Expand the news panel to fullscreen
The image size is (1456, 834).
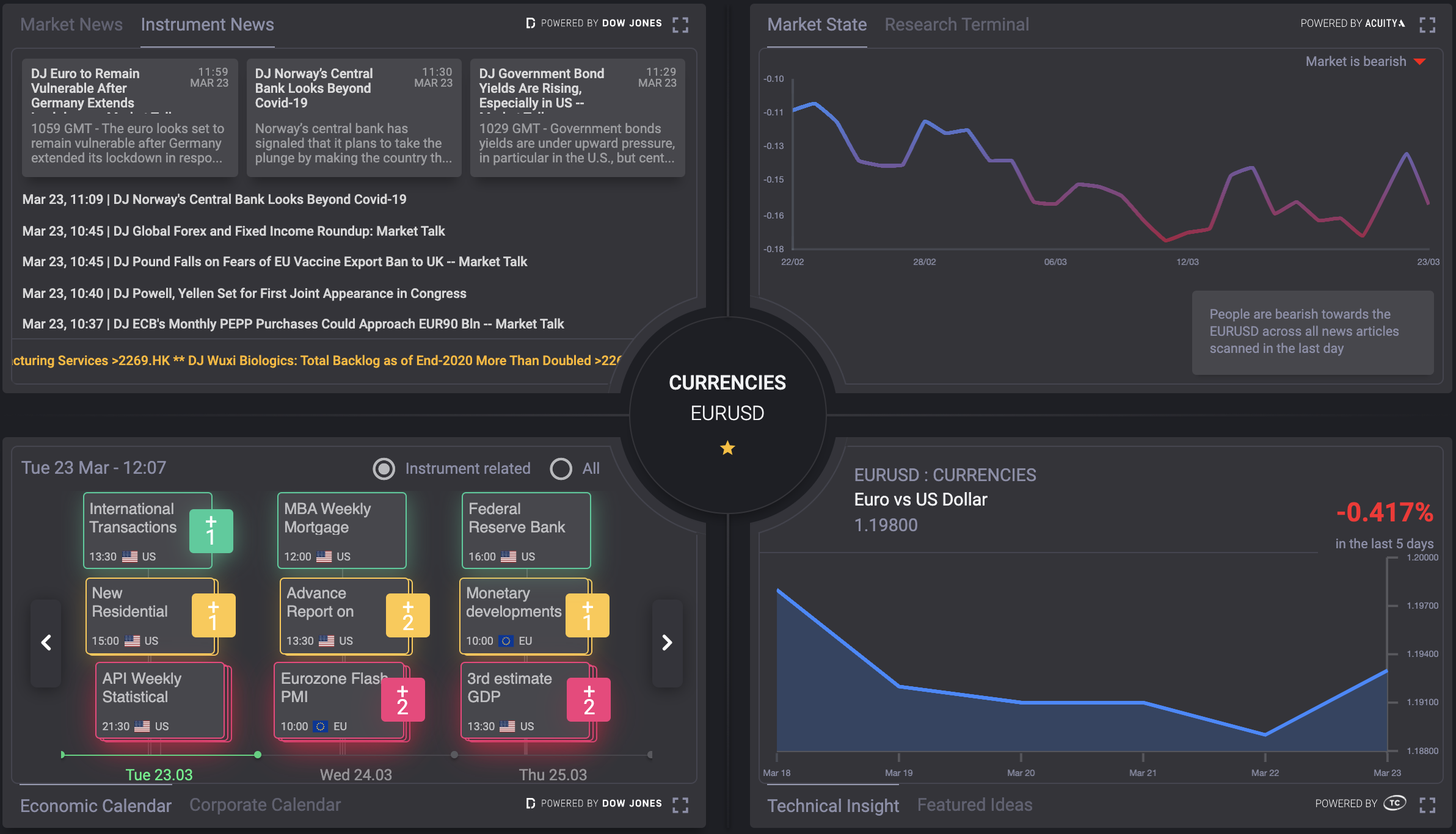click(x=680, y=24)
